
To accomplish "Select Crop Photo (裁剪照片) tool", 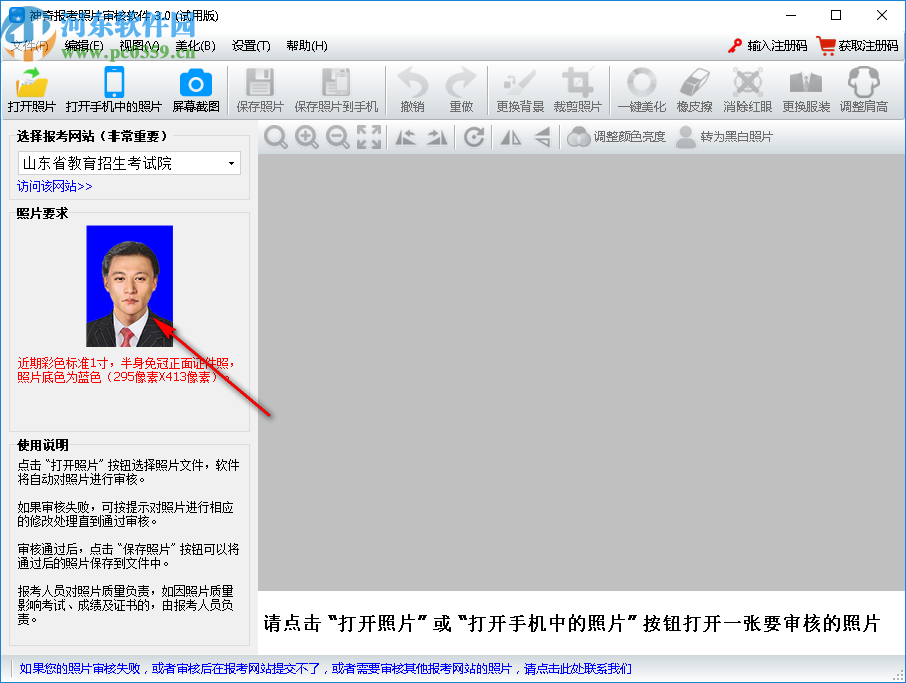I will point(578,90).
